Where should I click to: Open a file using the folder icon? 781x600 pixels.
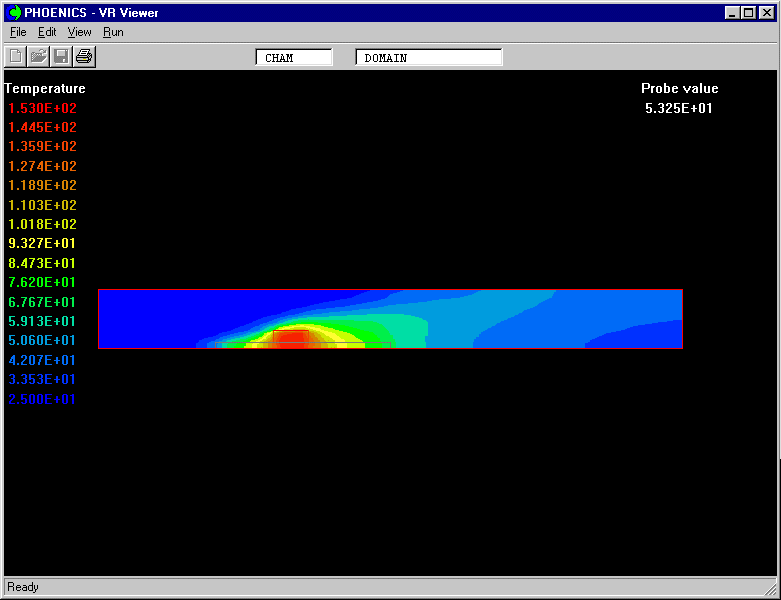point(38,56)
